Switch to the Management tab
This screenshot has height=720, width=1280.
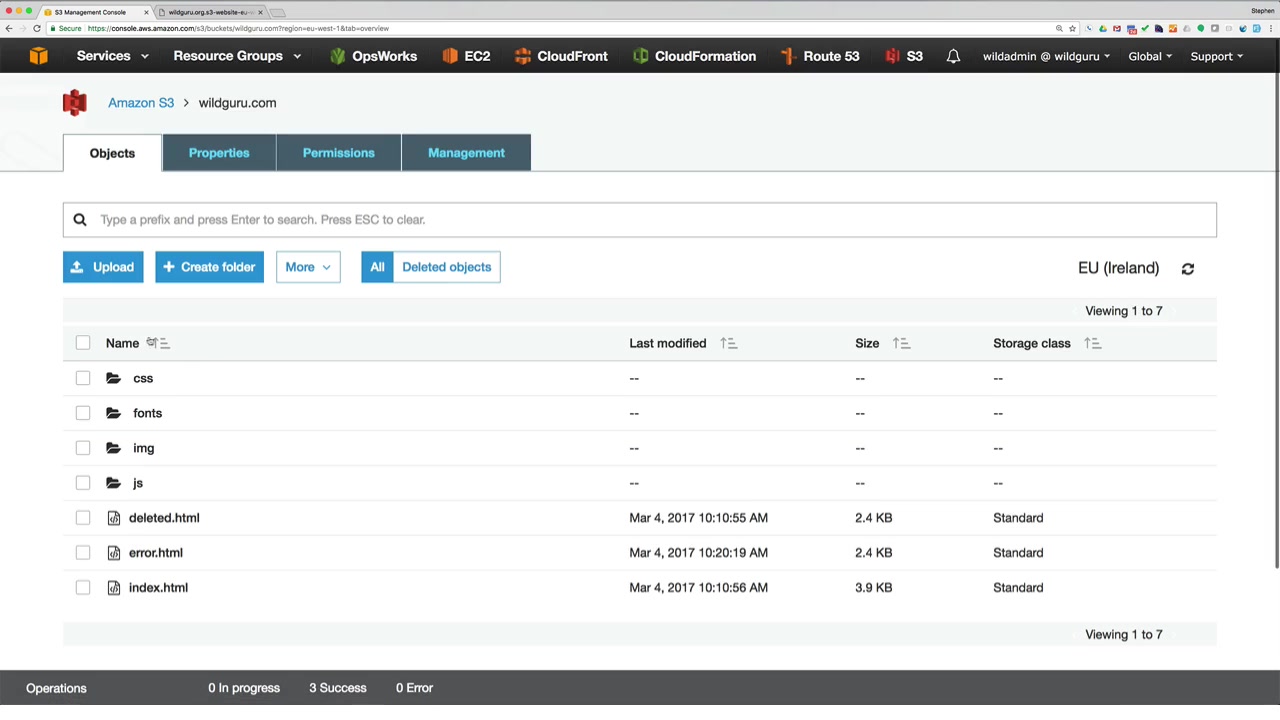point(466,153)
